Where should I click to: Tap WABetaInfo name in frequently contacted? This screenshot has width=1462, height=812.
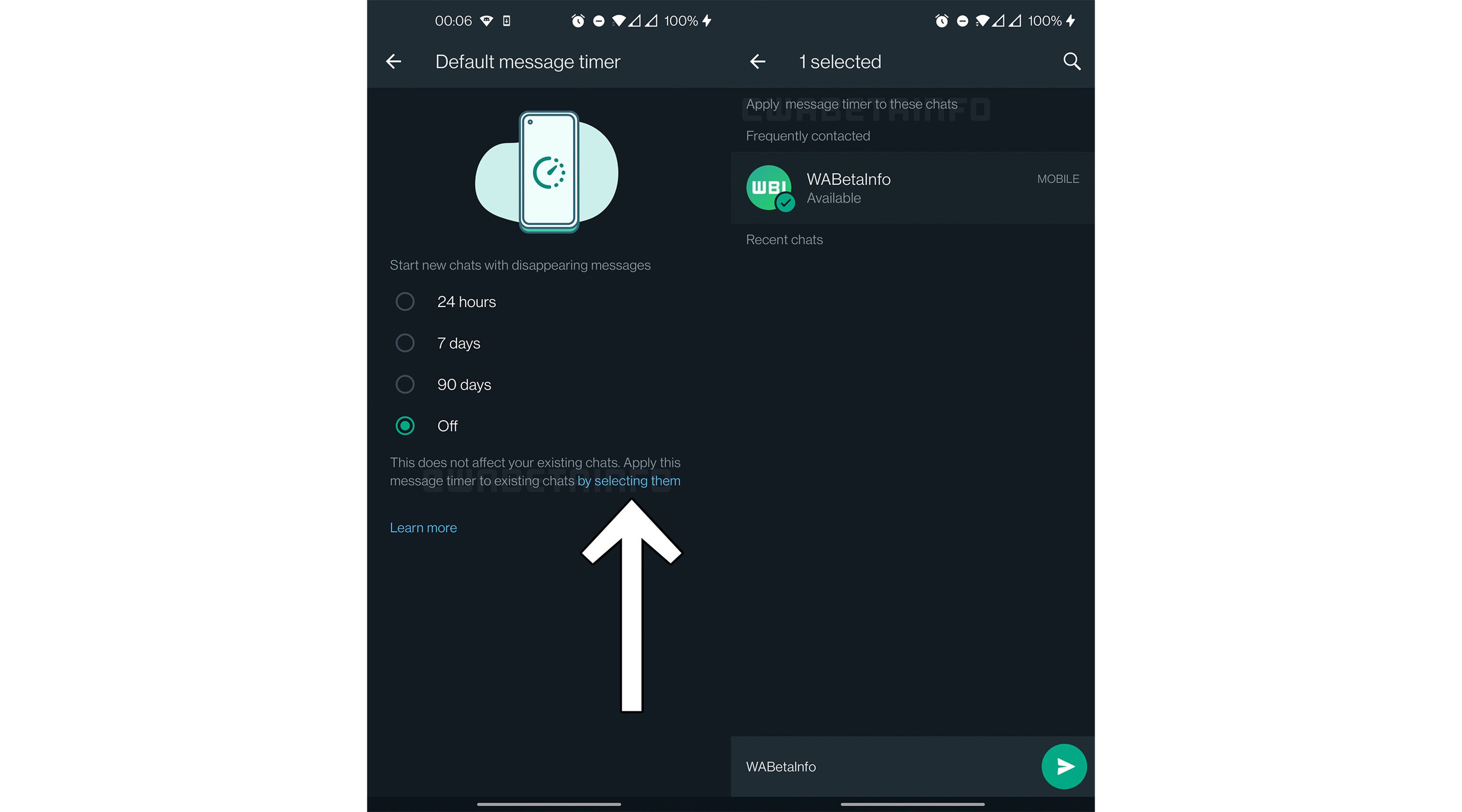847,179
